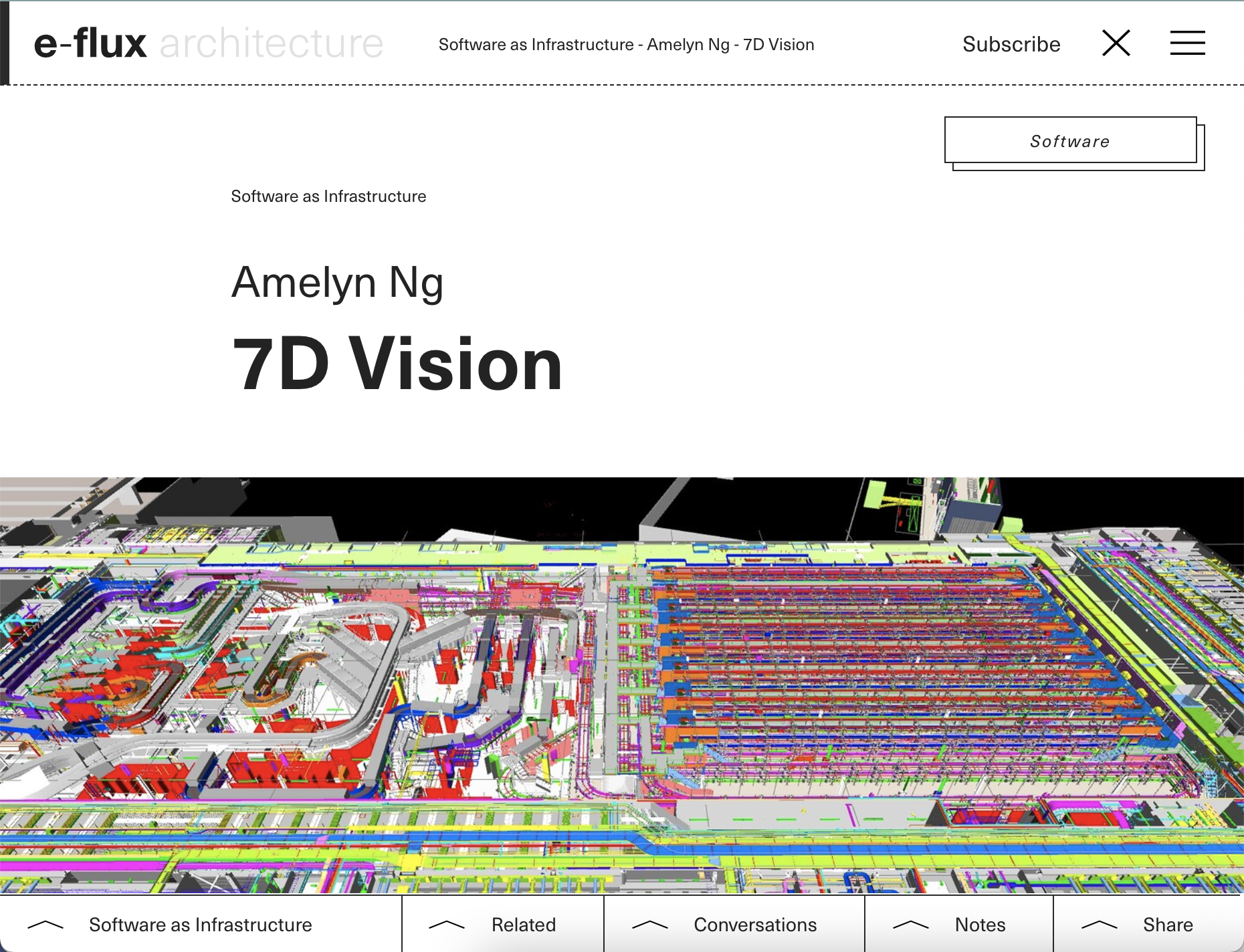
Task: Click the X close icon in header
Action: click(1116, 43)
